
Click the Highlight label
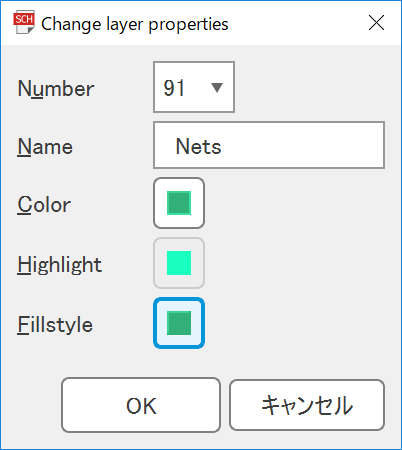point(59,265)
